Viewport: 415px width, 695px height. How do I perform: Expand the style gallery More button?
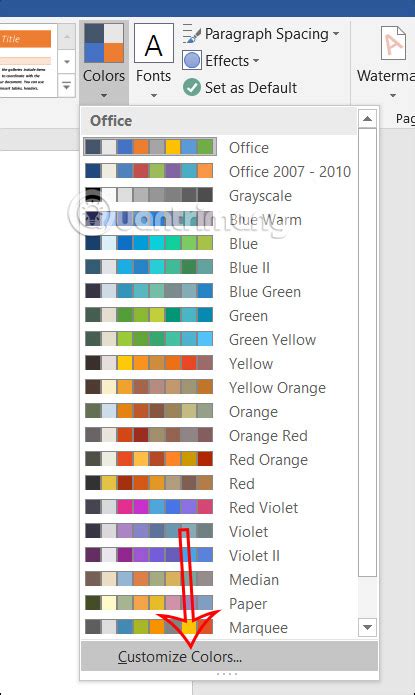click(x=67, y=86)
